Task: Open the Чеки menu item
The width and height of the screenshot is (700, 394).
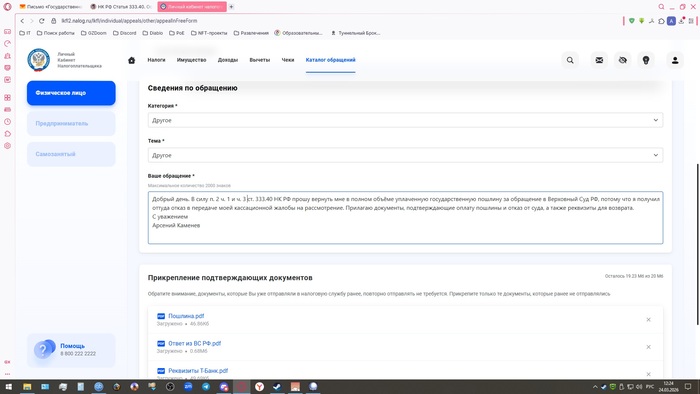Action: [x=288, y=60]
